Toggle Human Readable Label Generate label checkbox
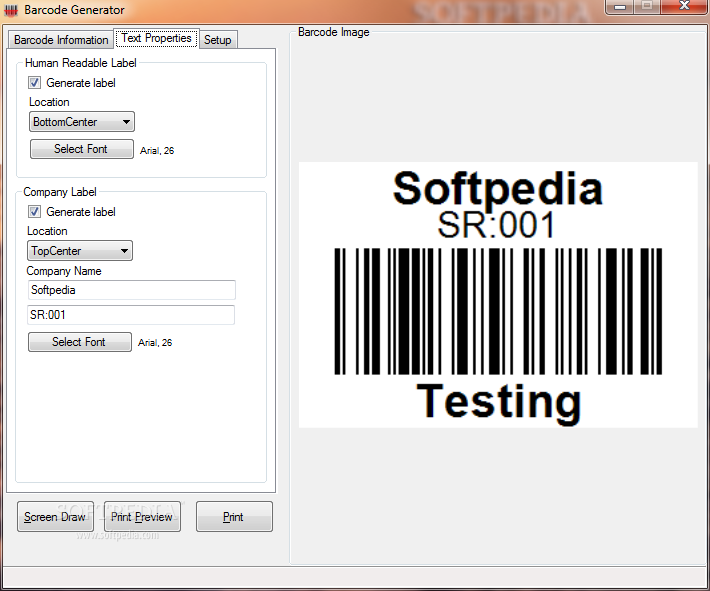The width and height of the screenshot is (710, 591). tap(34, 82)
